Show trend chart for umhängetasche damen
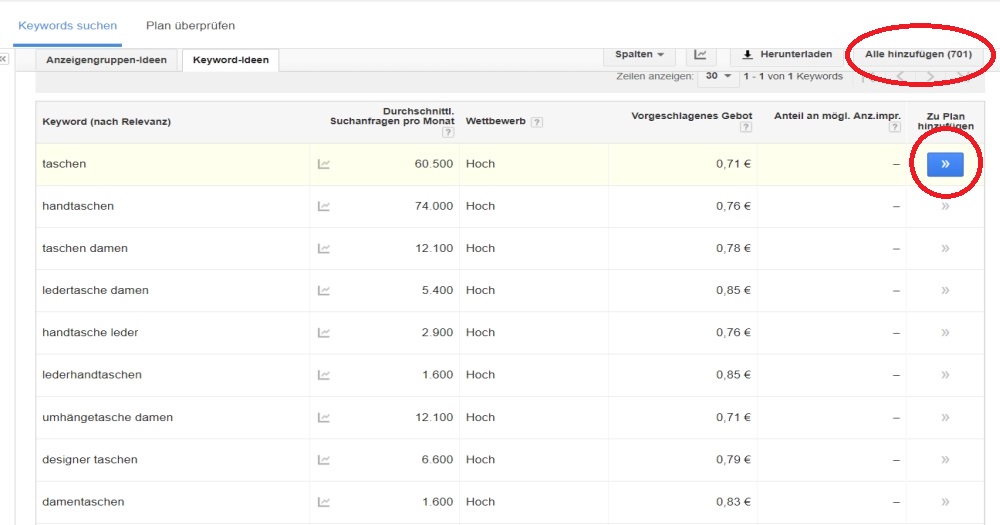Viewport: 1000px width, 525px height. coord(324,417)
